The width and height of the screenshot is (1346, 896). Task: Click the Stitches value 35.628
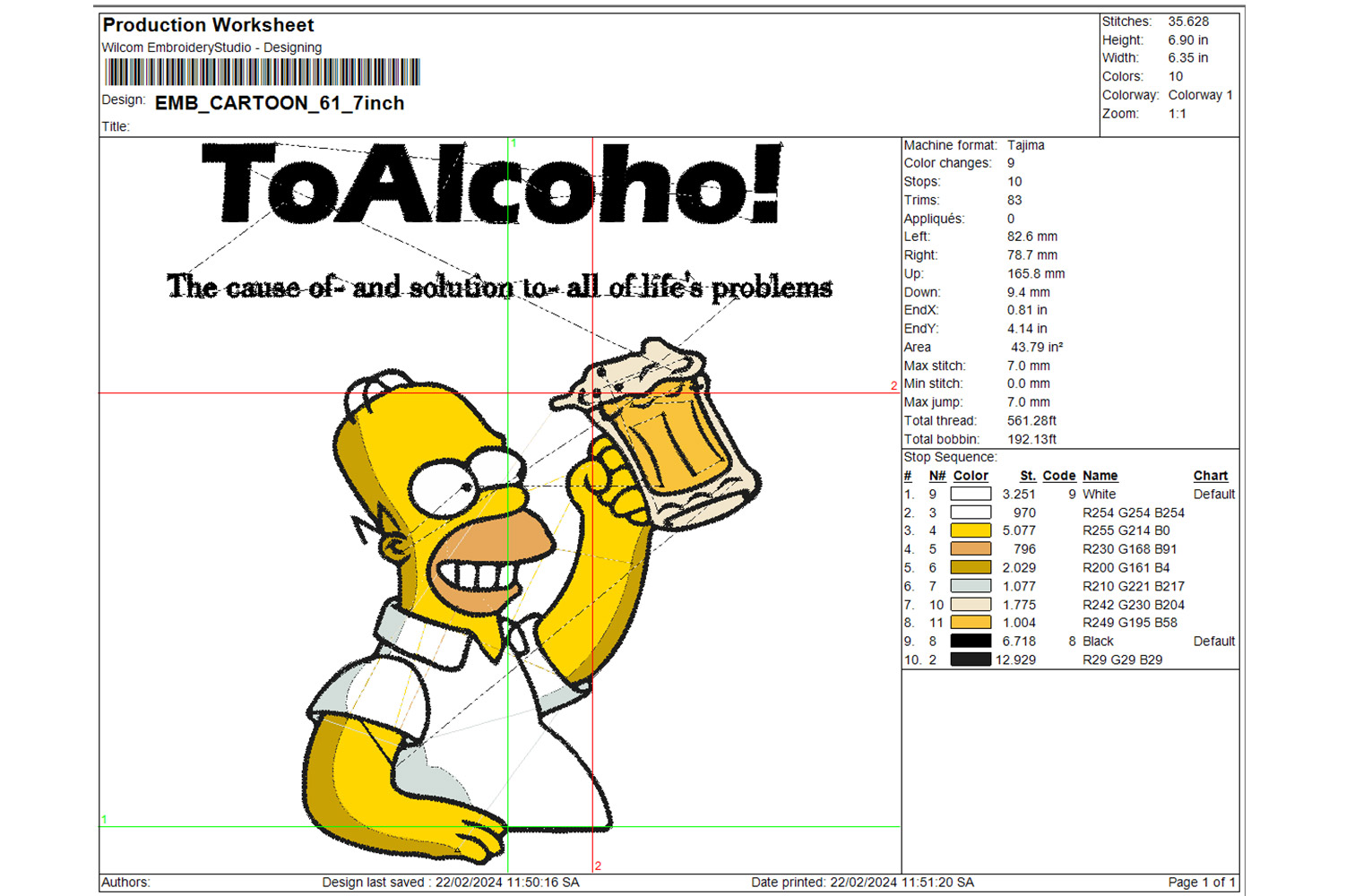click(1188, 22)
